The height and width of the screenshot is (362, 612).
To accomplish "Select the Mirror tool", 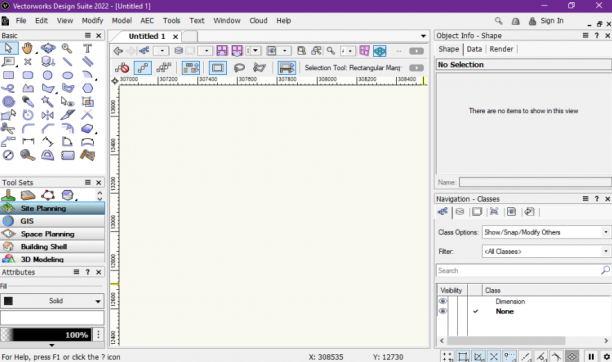I will 48,115.
